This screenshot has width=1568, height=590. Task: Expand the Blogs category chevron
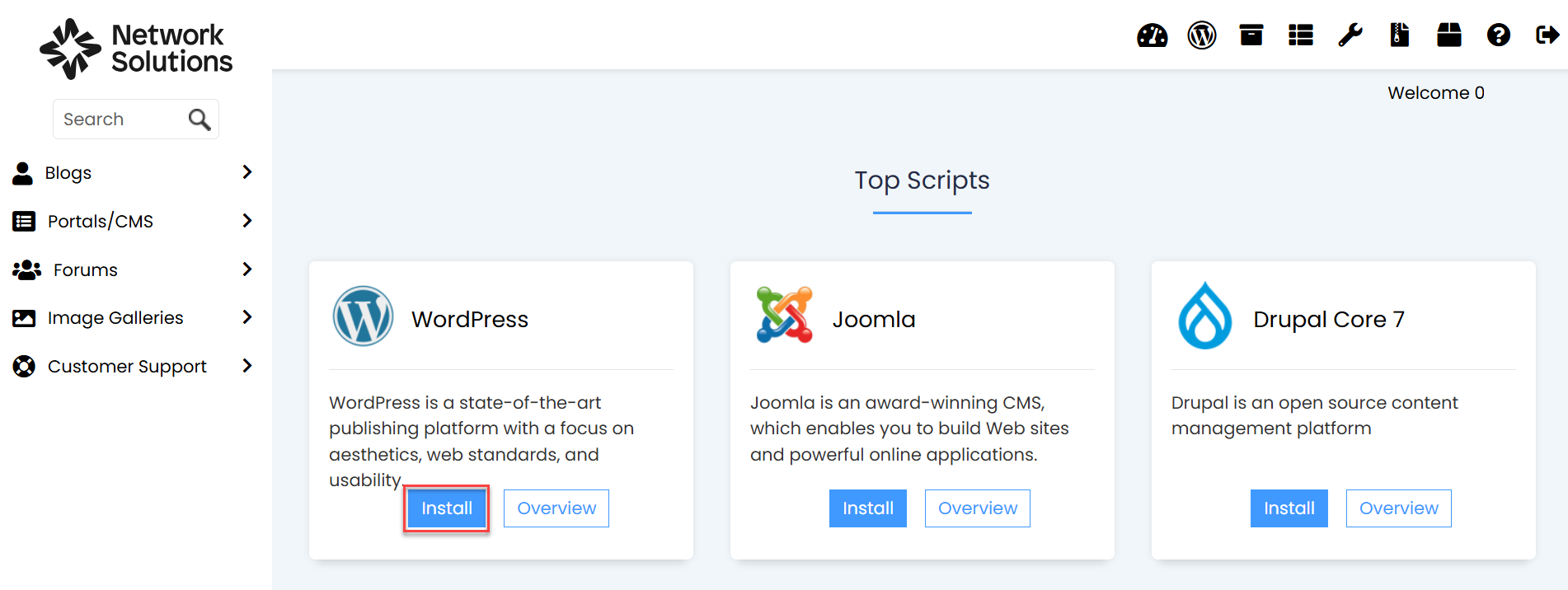(247, 172)
